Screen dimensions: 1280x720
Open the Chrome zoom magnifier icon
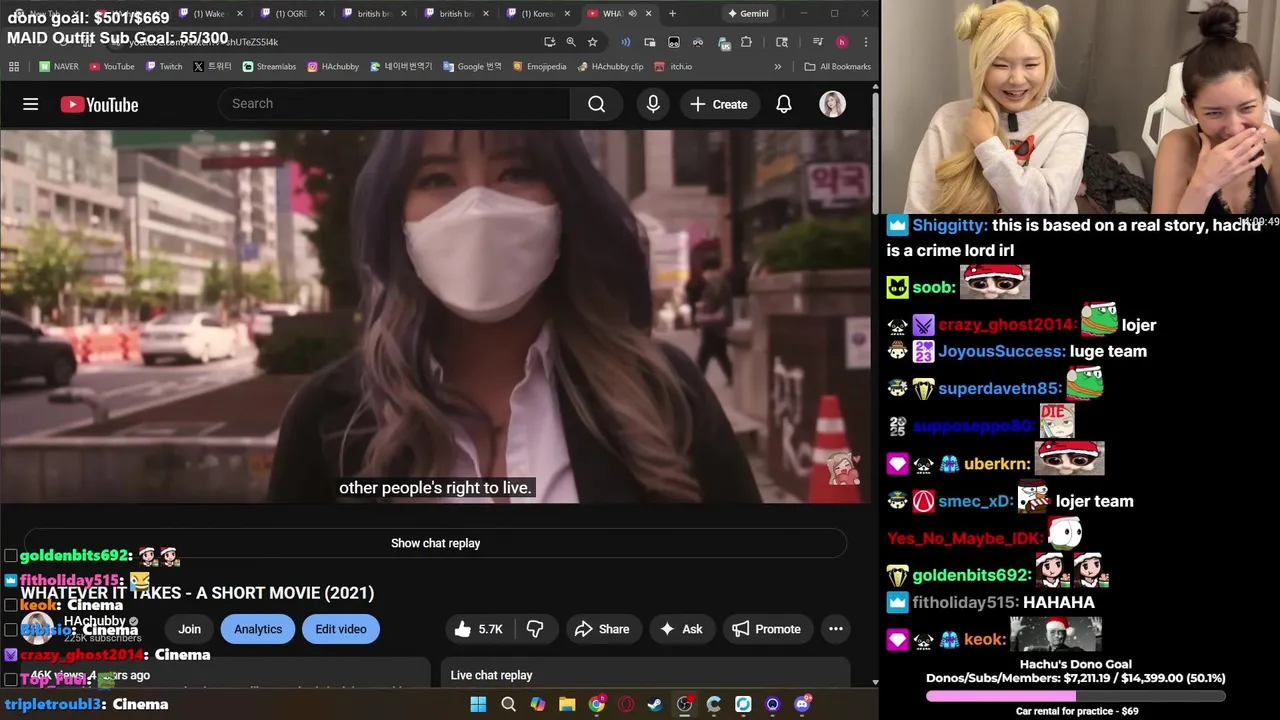(571, 42)
